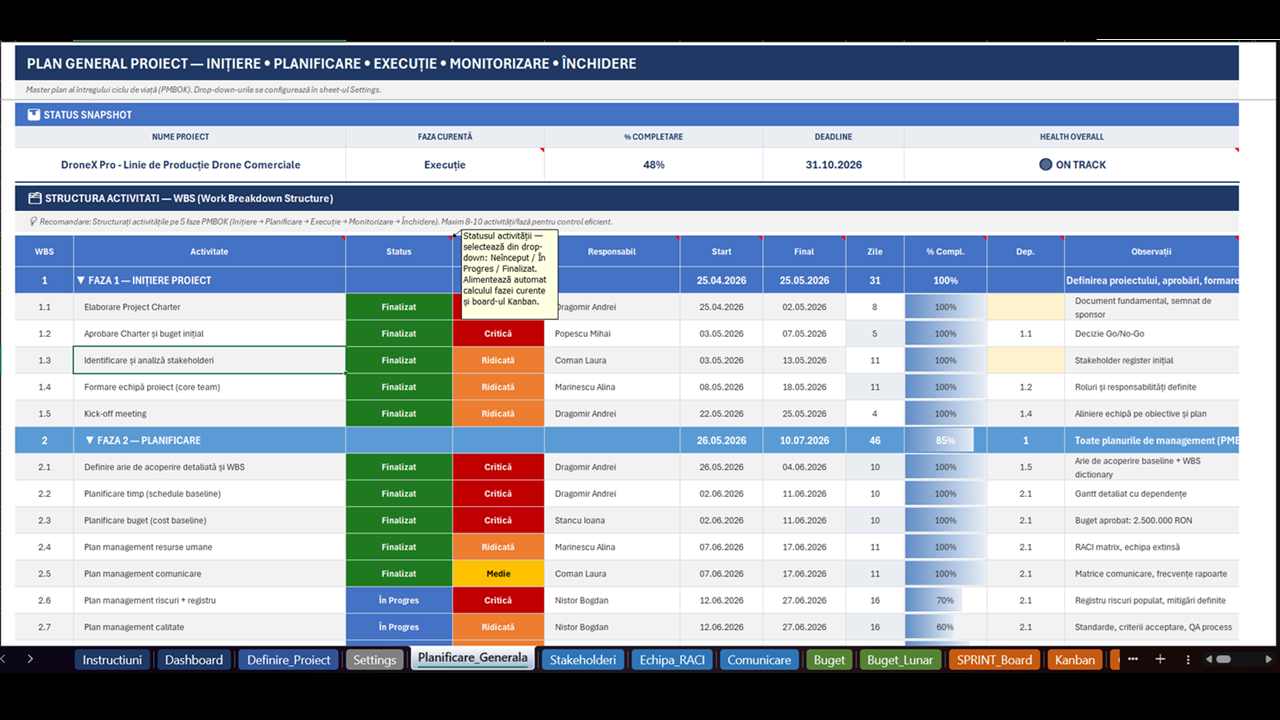This screenshot has width=1280, height=720.
Task: Select În Progres status for Plan management calitate
Action: [399, 627]
